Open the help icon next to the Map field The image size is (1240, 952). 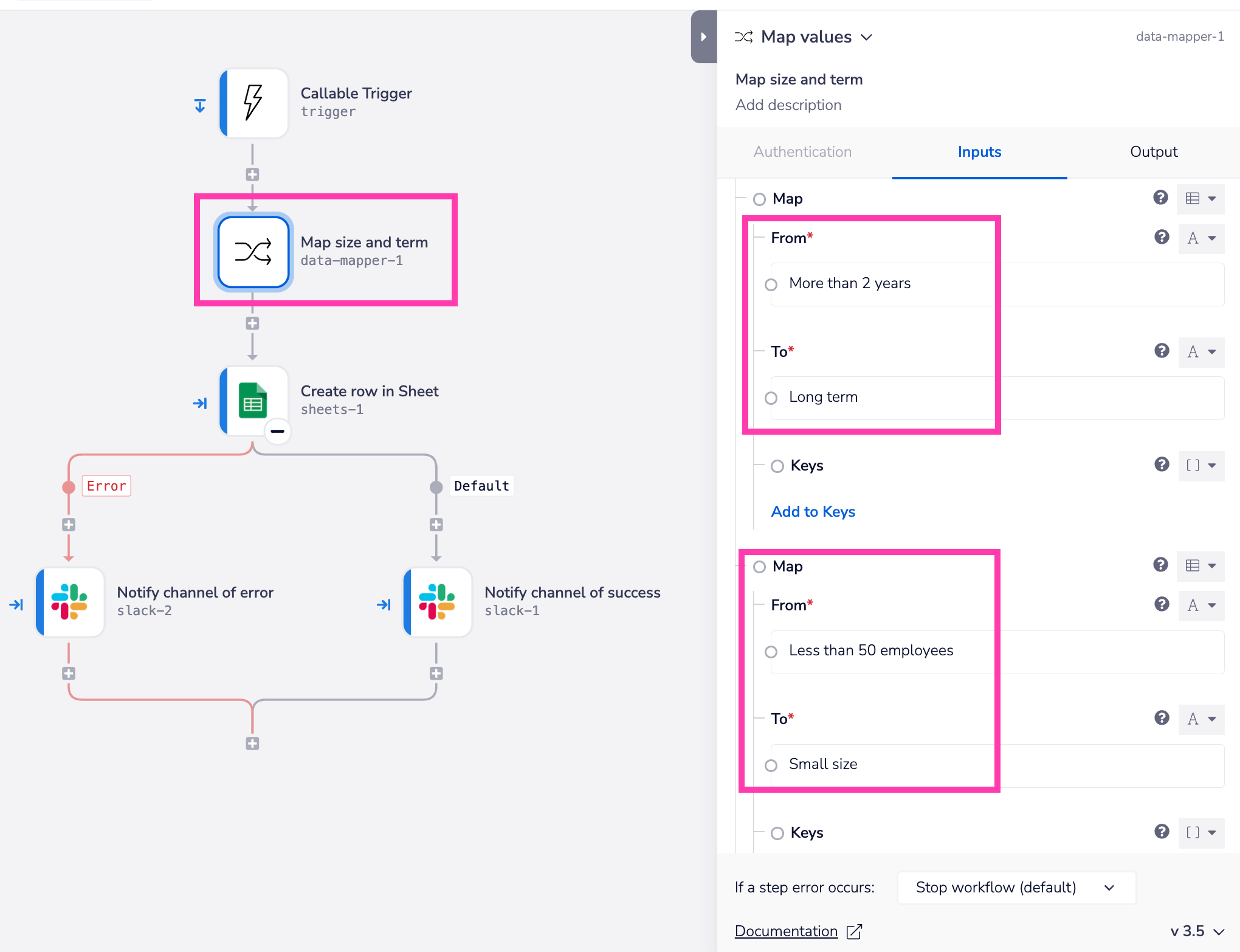1160,198
